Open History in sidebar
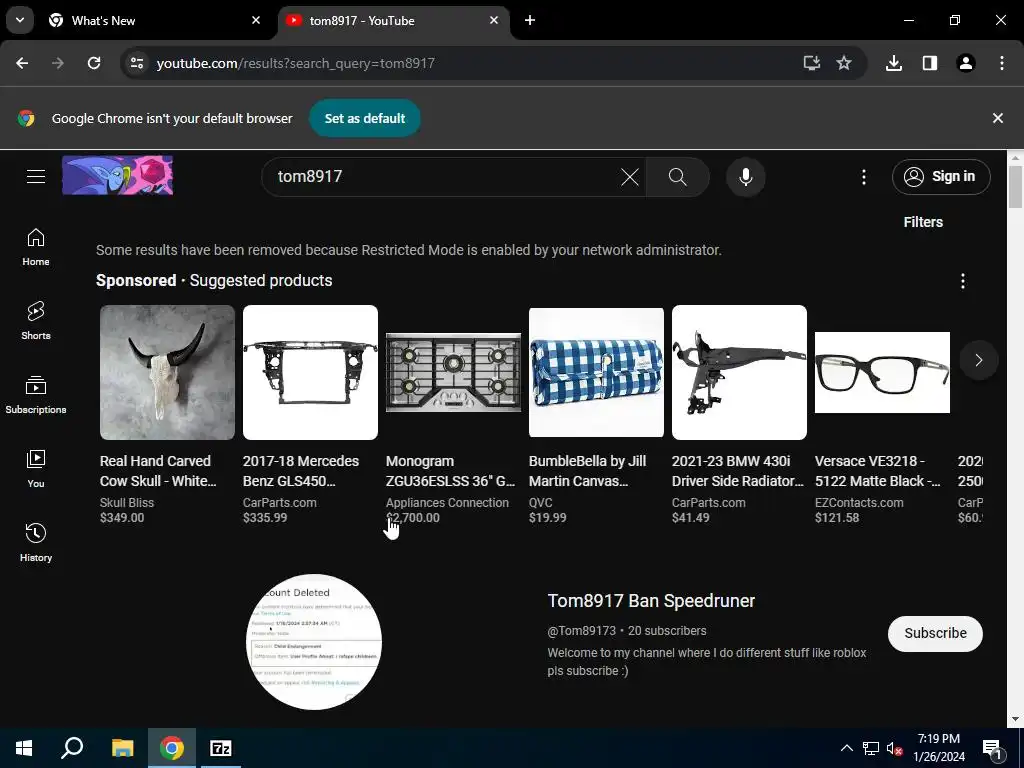This screenshot has height=768, width=1024. 36,543
